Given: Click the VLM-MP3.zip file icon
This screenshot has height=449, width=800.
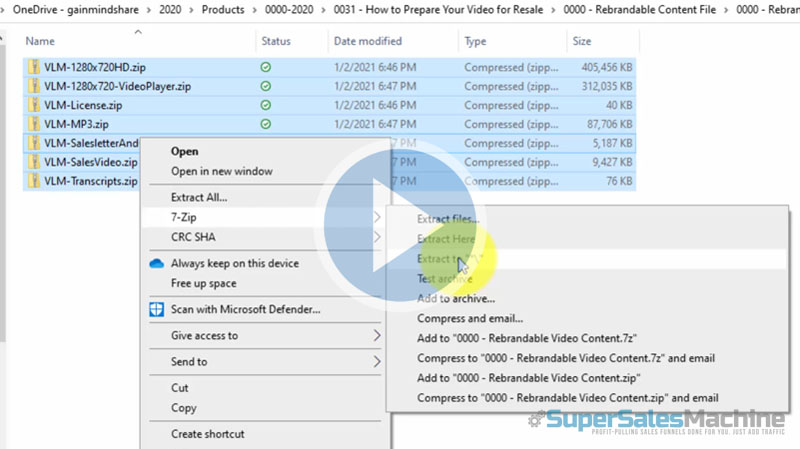Looking at the screenshot, I should (x=34, y=124).
